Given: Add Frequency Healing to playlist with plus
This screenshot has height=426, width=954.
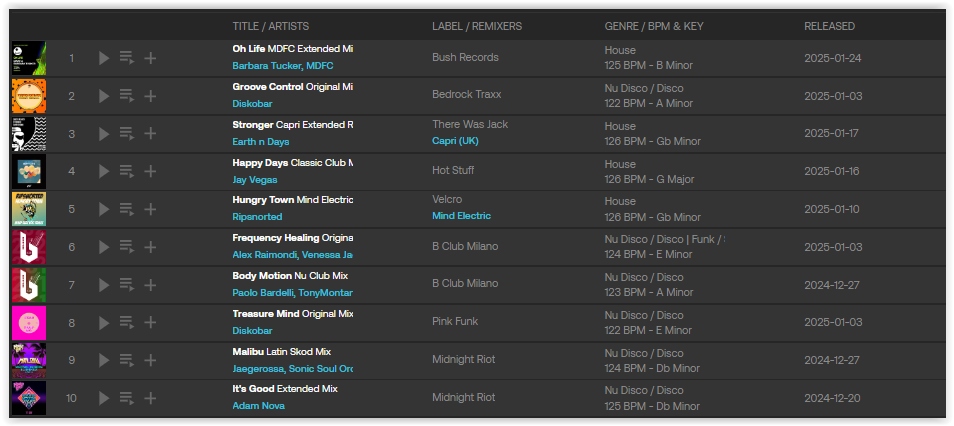Looking at the screenshot, I should click(150, 246).
